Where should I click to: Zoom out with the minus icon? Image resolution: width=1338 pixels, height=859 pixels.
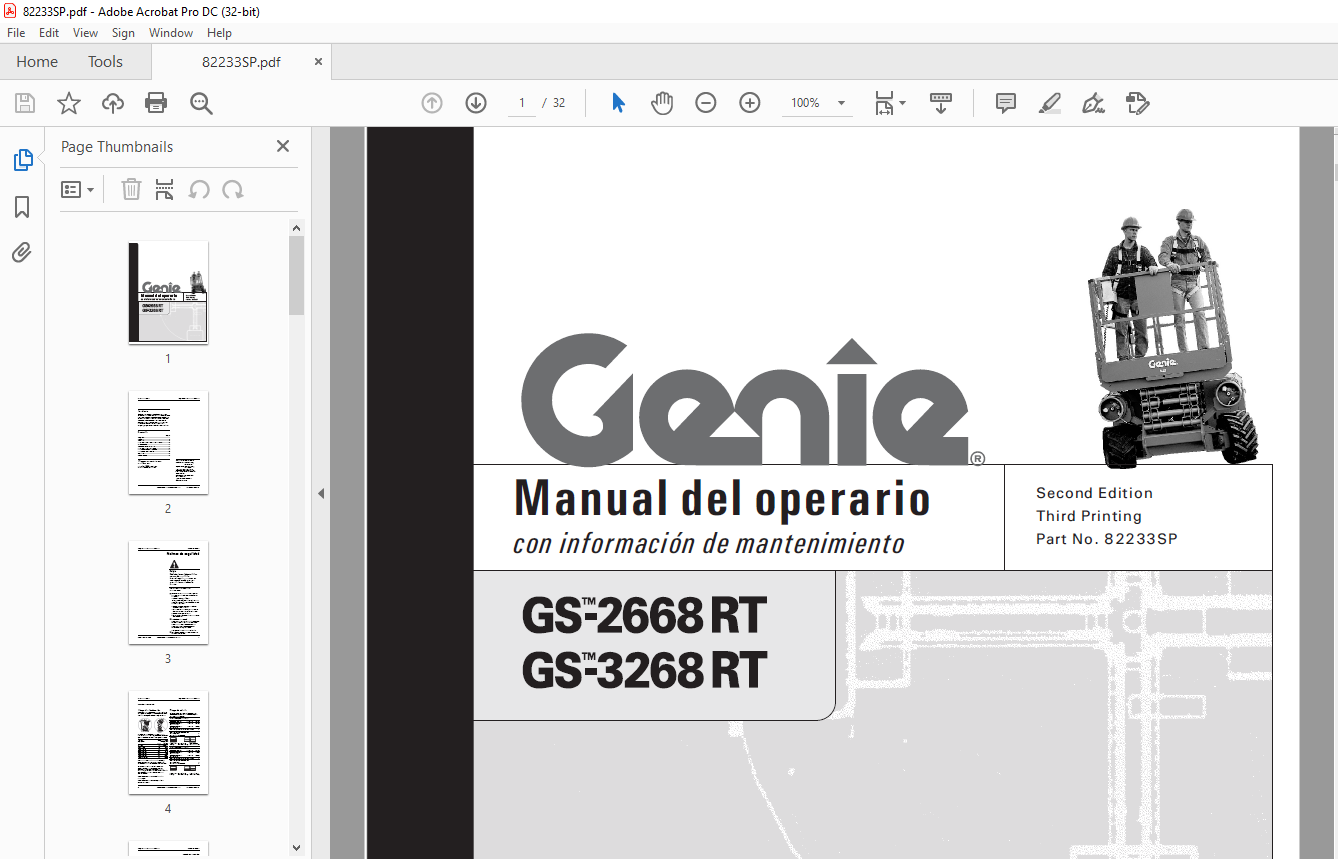click(706, 103)
